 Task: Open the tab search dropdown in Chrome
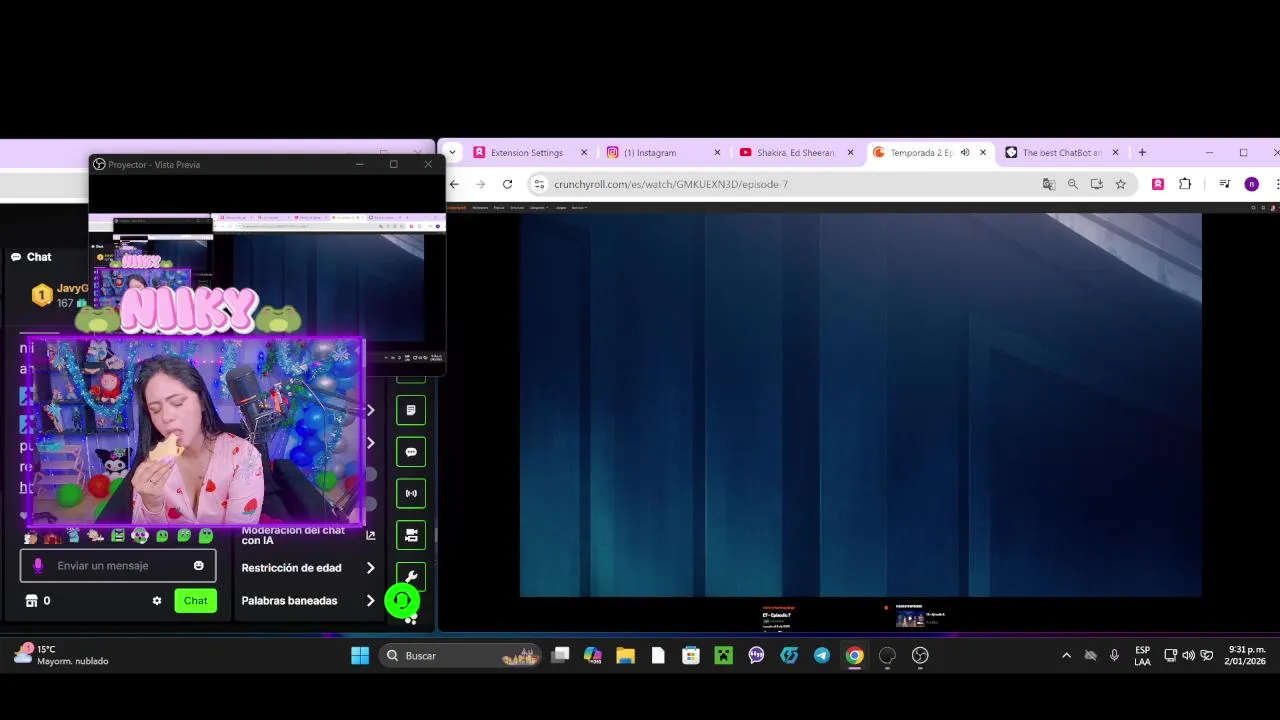tap(453, 153)
